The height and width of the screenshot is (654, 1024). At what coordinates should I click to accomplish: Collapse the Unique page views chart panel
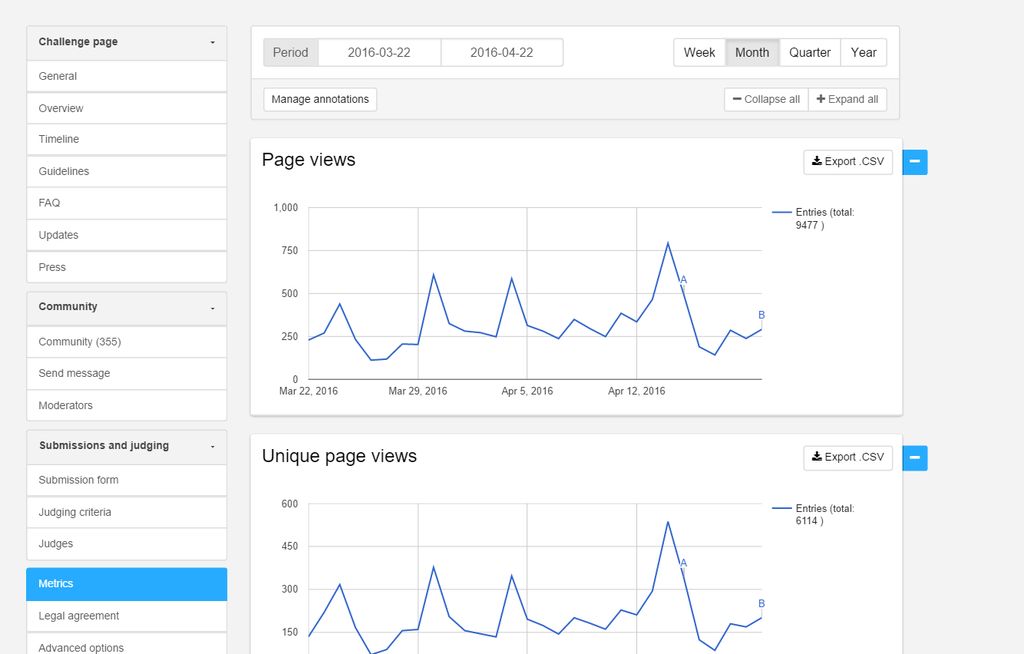[x=915, y=458]
